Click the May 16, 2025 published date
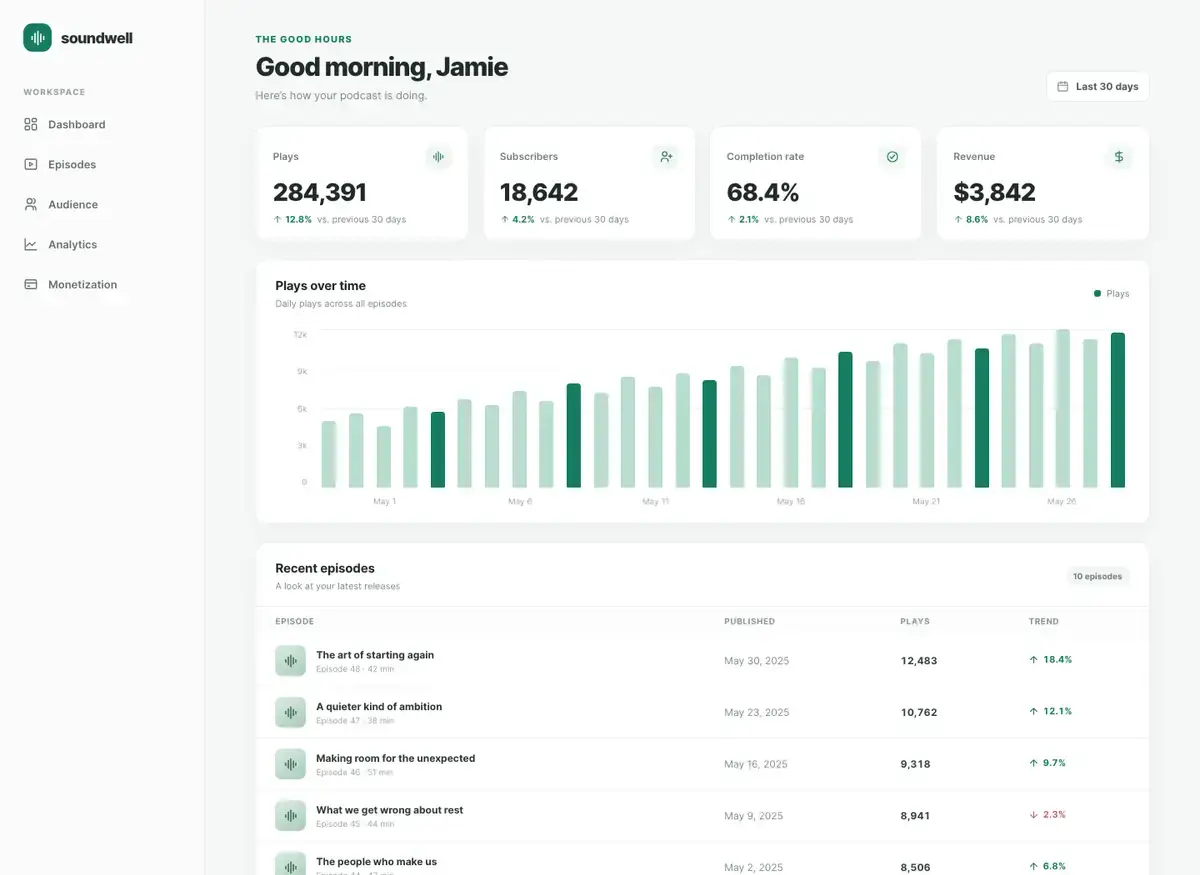This screenshot has height=875, width=1200. (756, 764)
